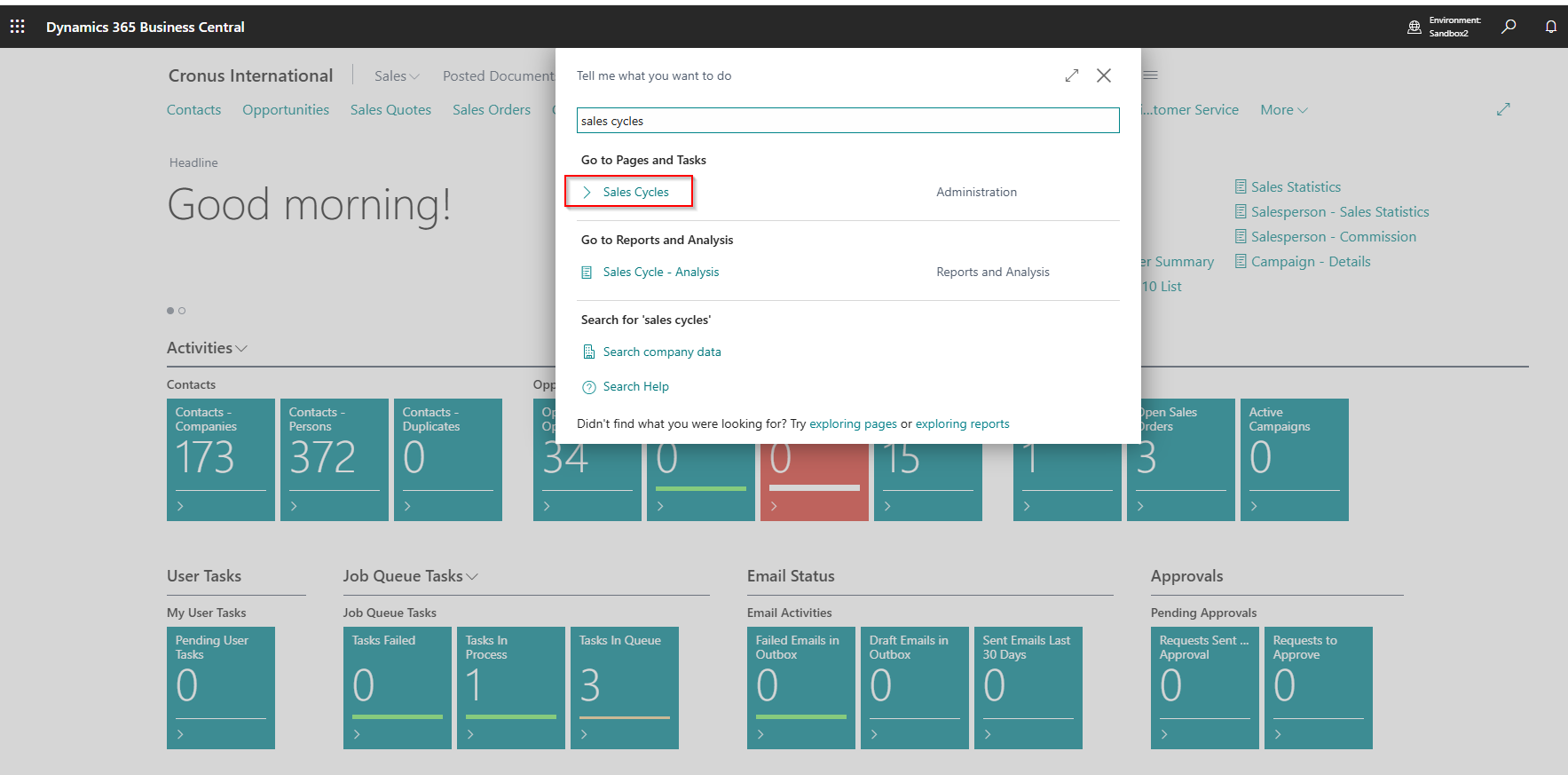Click the first headline pagination dot
Screen dimensions: 1568x775
coord(170,311)
